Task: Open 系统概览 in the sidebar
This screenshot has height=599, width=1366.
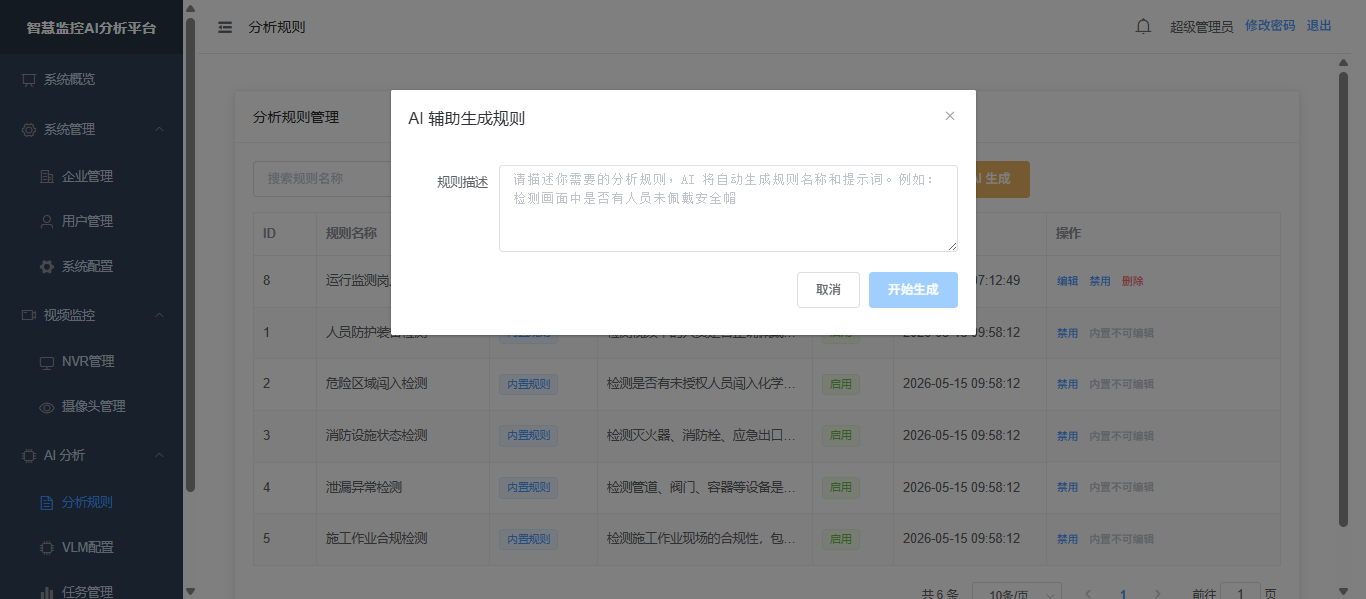Action: click(x=91, y=80)
